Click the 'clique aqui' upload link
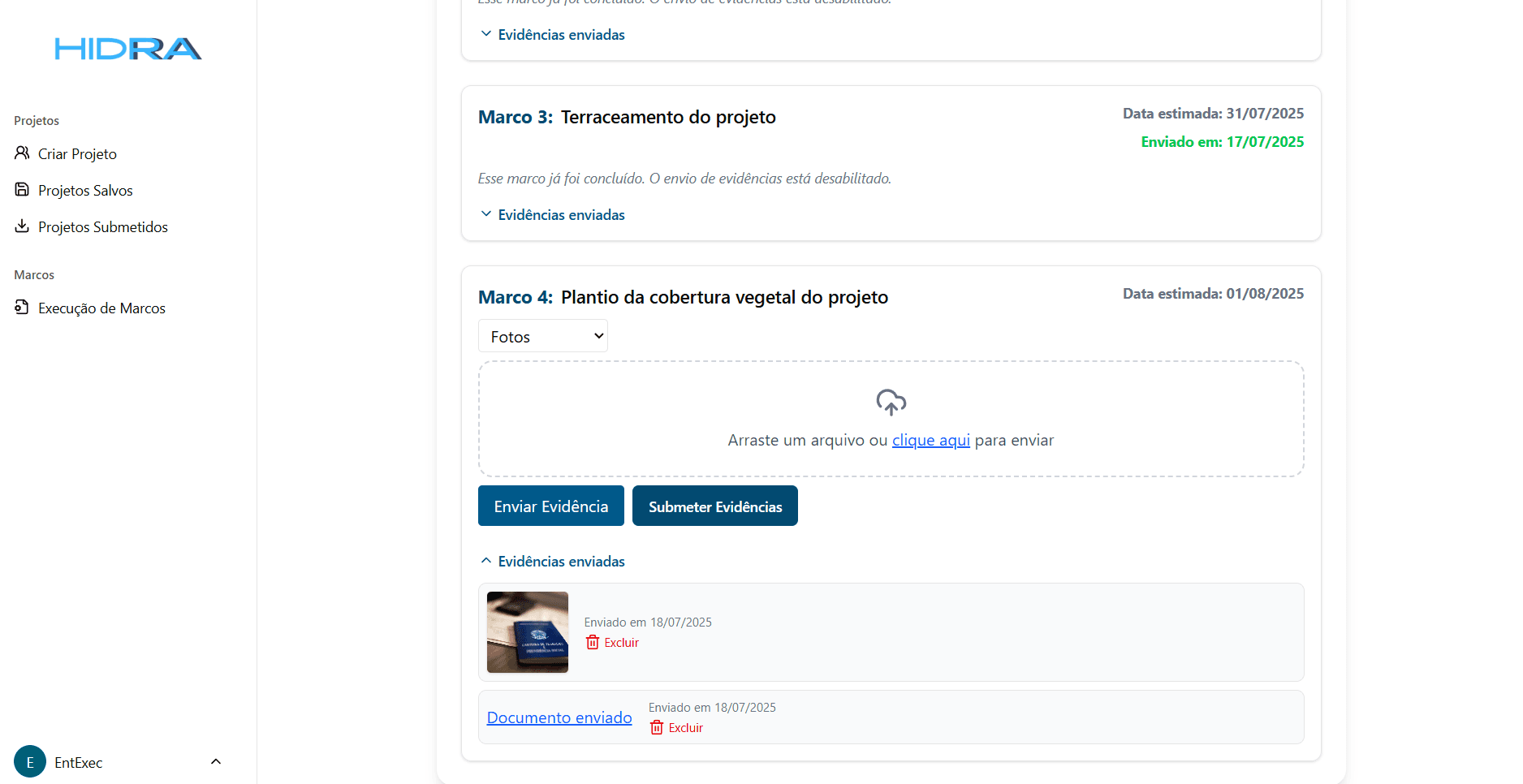1523x784 pixels. click(931, 440)
